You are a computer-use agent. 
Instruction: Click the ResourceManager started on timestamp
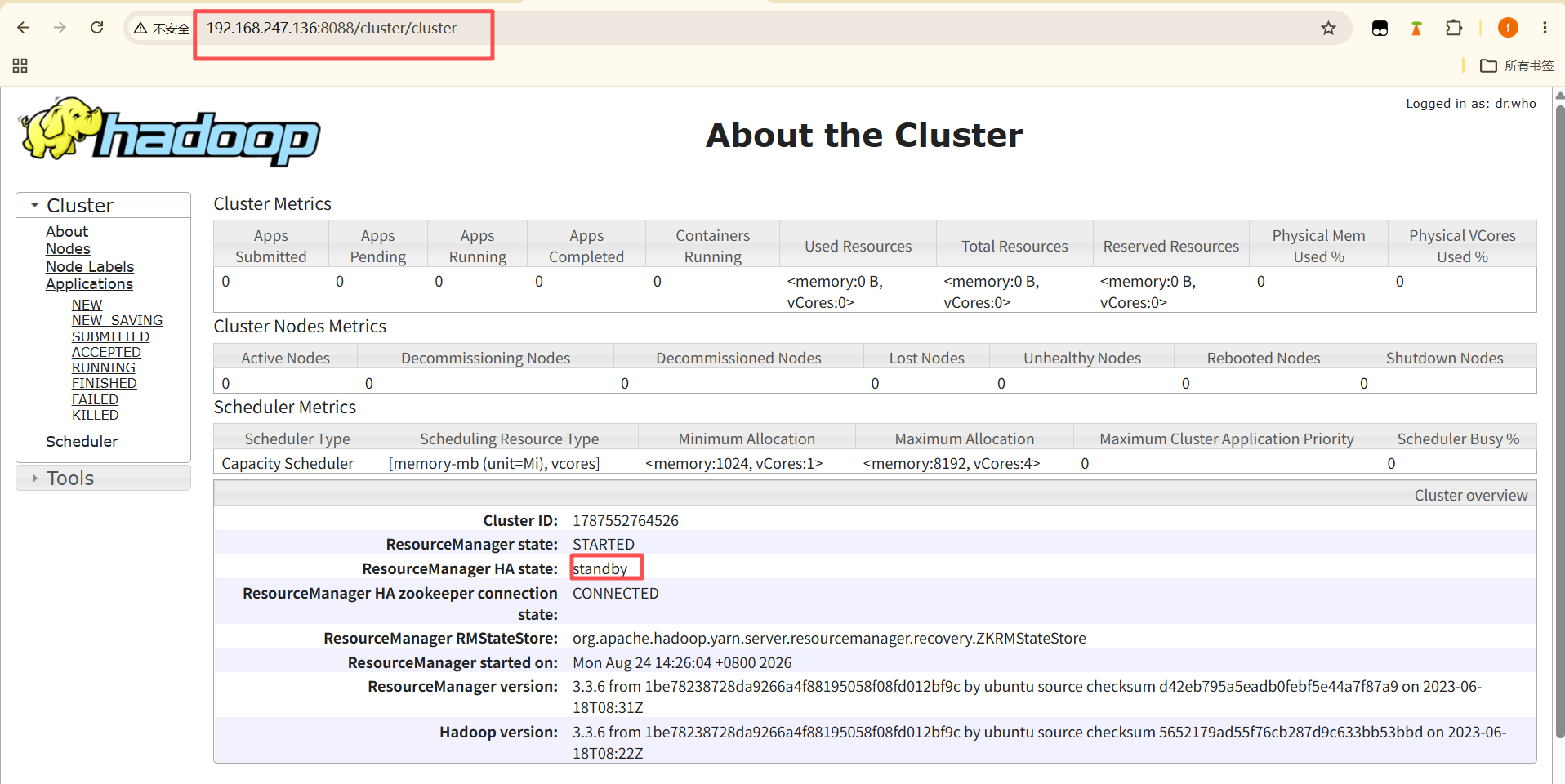[x=682, y=662]
